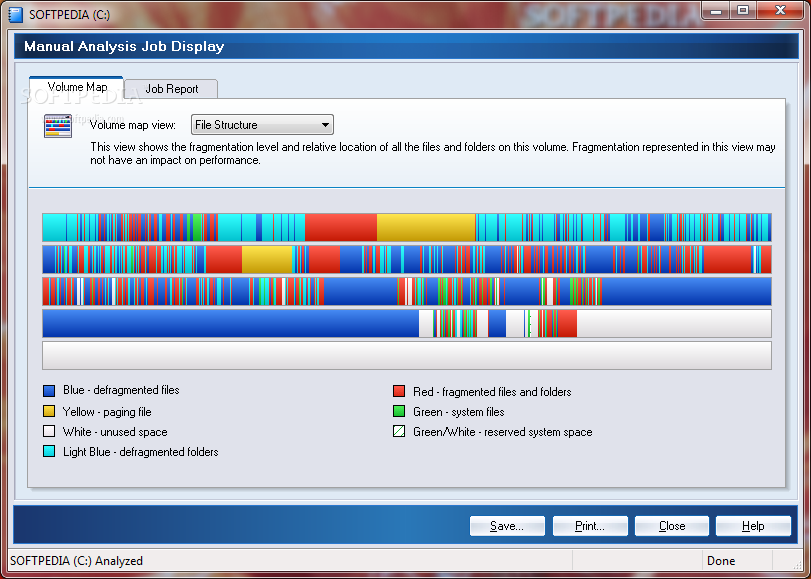Open Help for this dialog
This screenshot has width=811, height=579.
753,526
